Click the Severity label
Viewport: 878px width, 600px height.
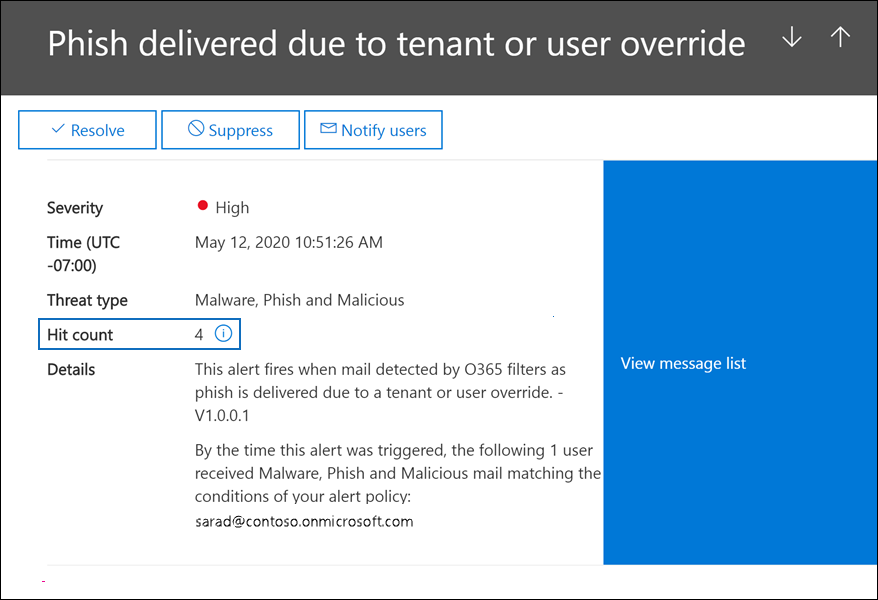click(x=75, y=208)
